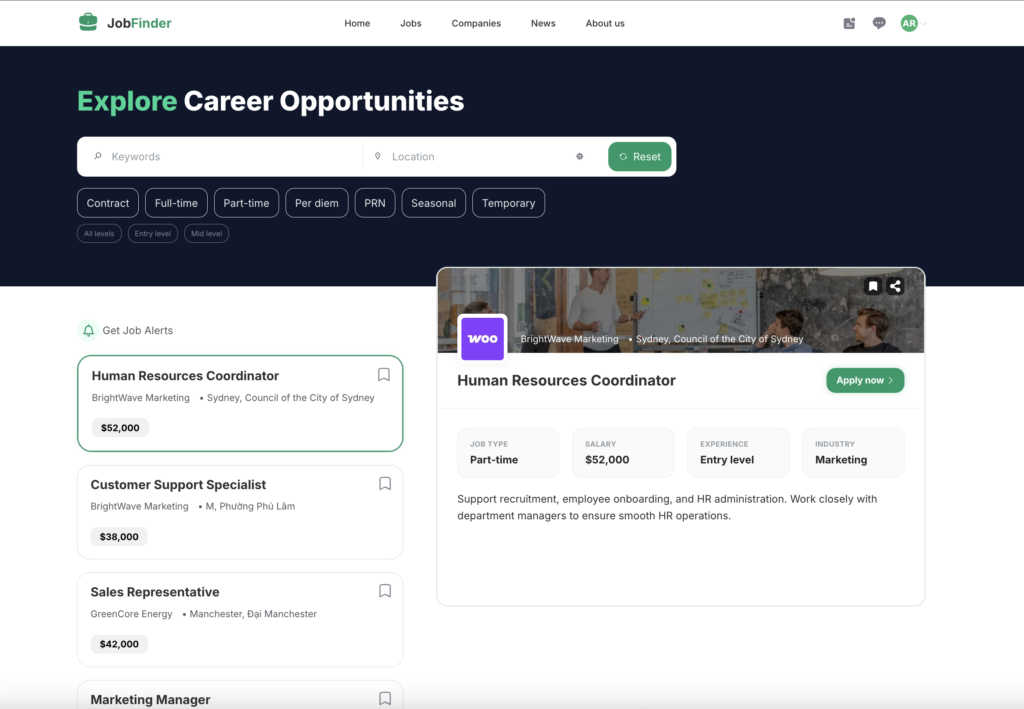The height and width of the screenshot is (709, 1024).
Task: Toggle the Part-time job type filter
Action: coord(246,203)
